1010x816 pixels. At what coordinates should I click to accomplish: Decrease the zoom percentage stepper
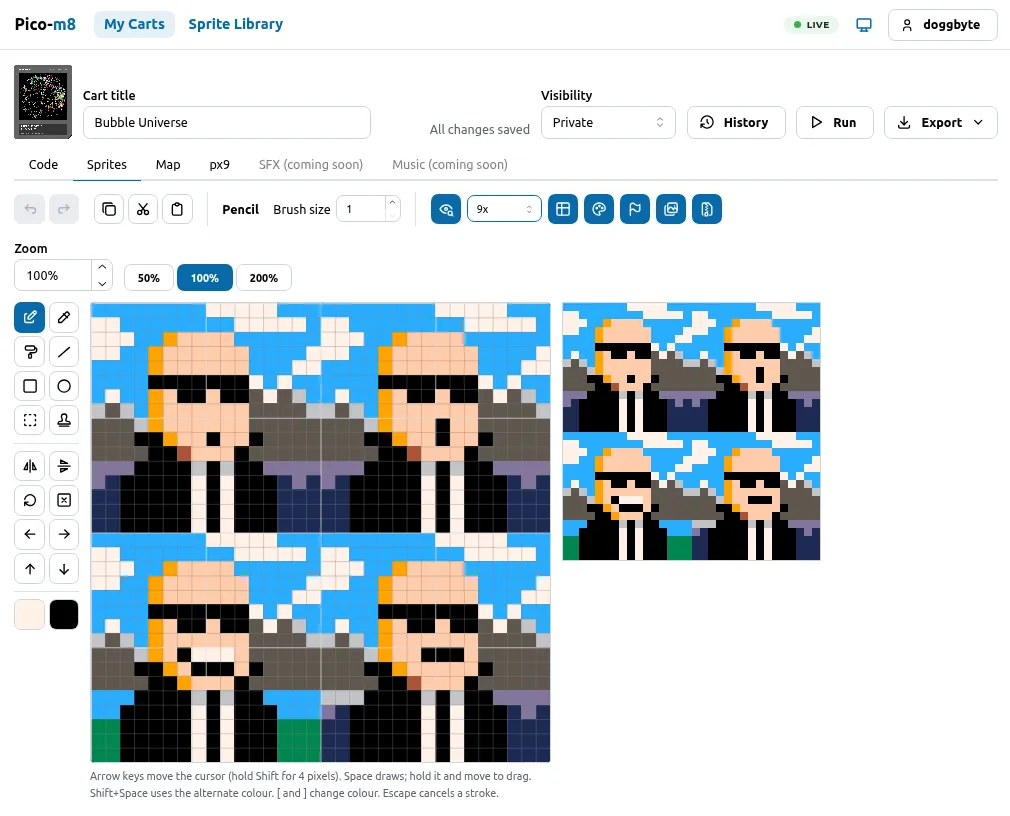[102, 283]
